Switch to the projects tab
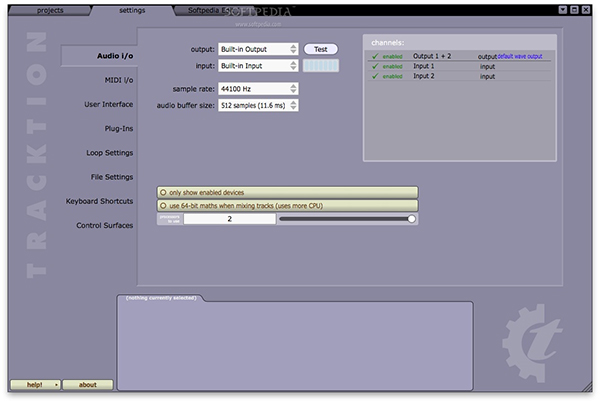The image size is (600, 403). coord(50,10)
